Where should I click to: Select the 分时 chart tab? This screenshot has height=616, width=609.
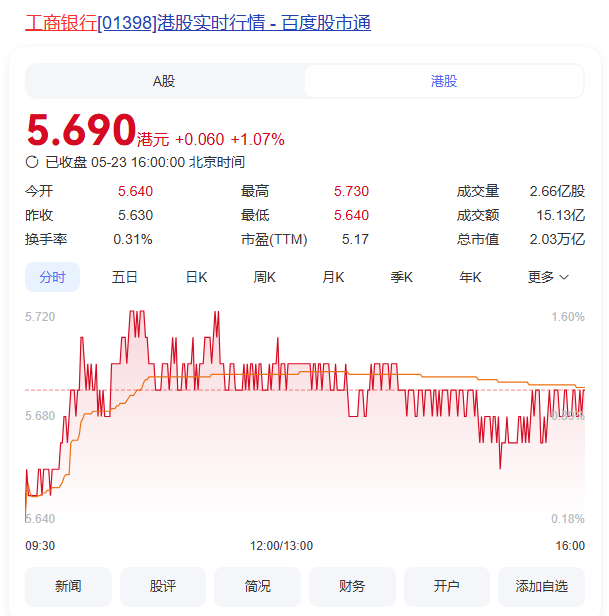coord(52,277)
